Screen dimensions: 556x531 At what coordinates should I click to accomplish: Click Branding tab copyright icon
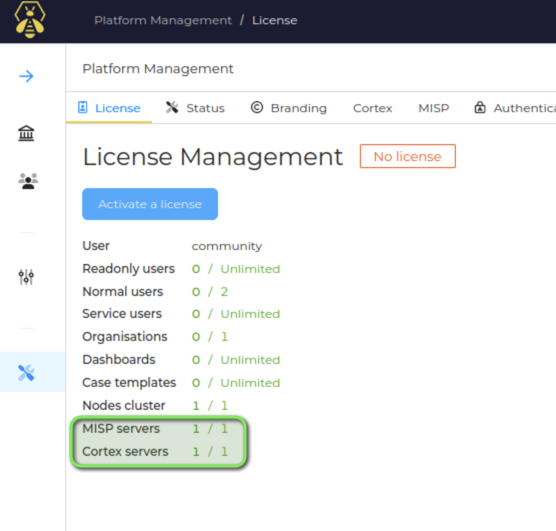point(257,107)
